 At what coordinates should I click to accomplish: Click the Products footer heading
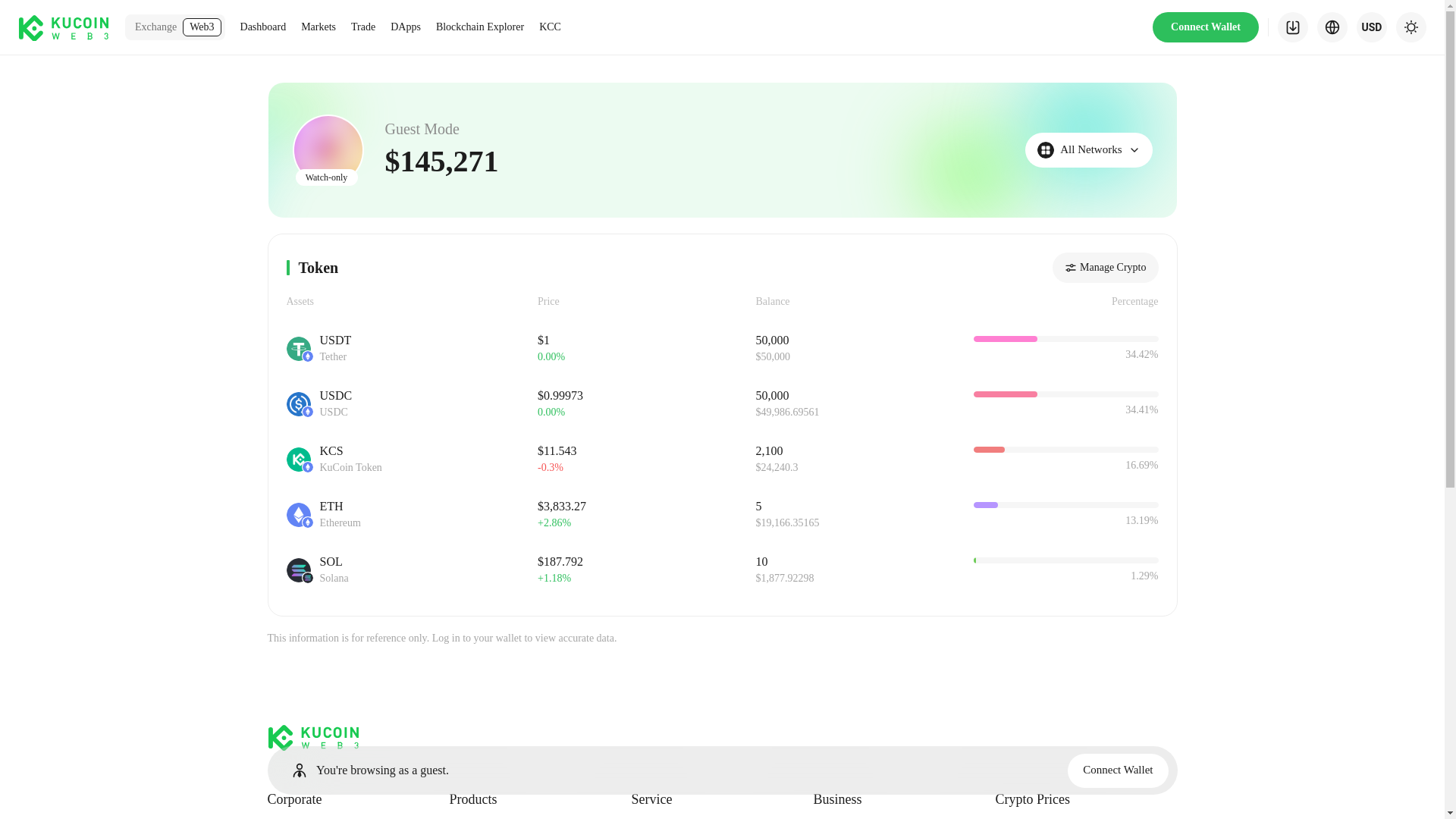click(473, 799)
